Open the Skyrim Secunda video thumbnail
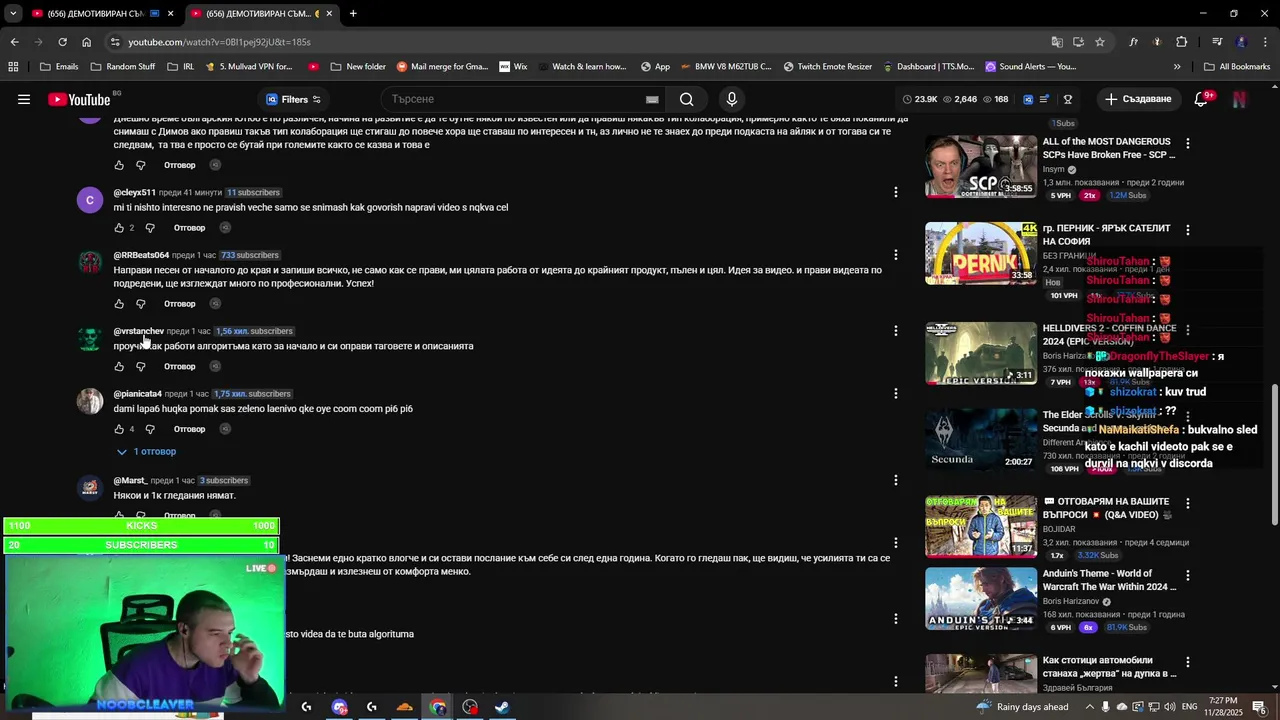Viewport: 1280px width, 720px height. click(x=981, y=439)
